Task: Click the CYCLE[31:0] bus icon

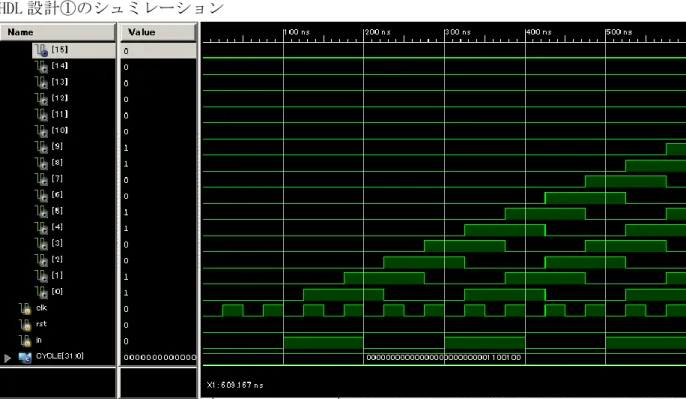Action: tap(25, 357)
